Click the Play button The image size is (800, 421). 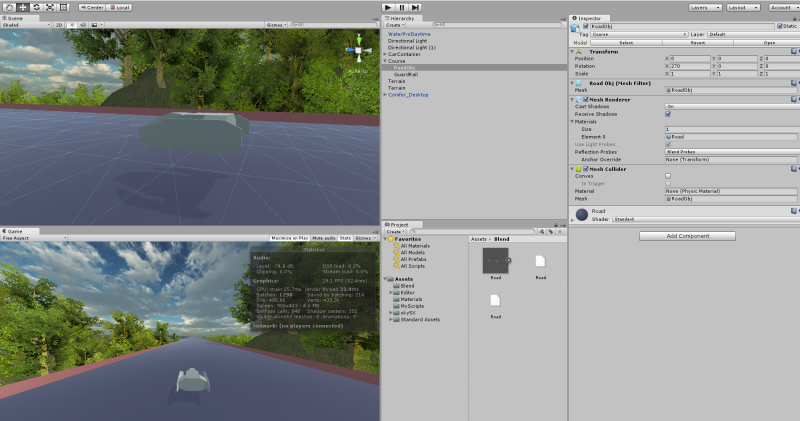388,7
